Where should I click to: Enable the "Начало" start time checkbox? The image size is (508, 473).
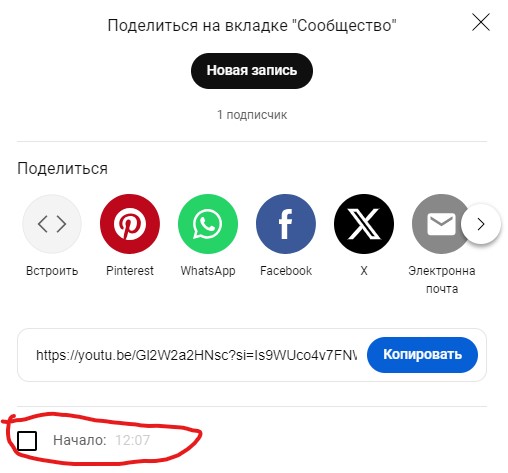27,440
